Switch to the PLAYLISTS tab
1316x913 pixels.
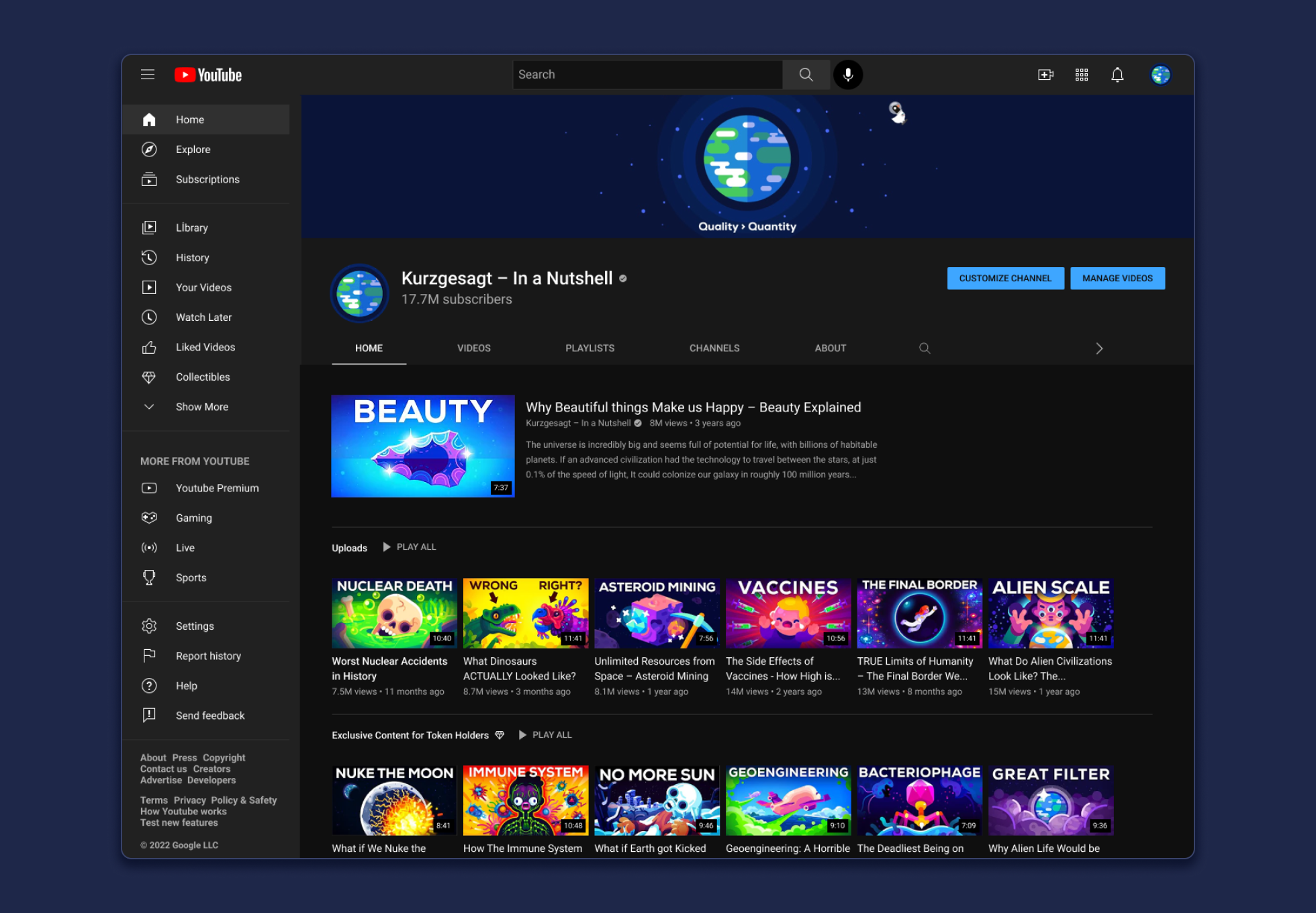(x=590, y=348)
